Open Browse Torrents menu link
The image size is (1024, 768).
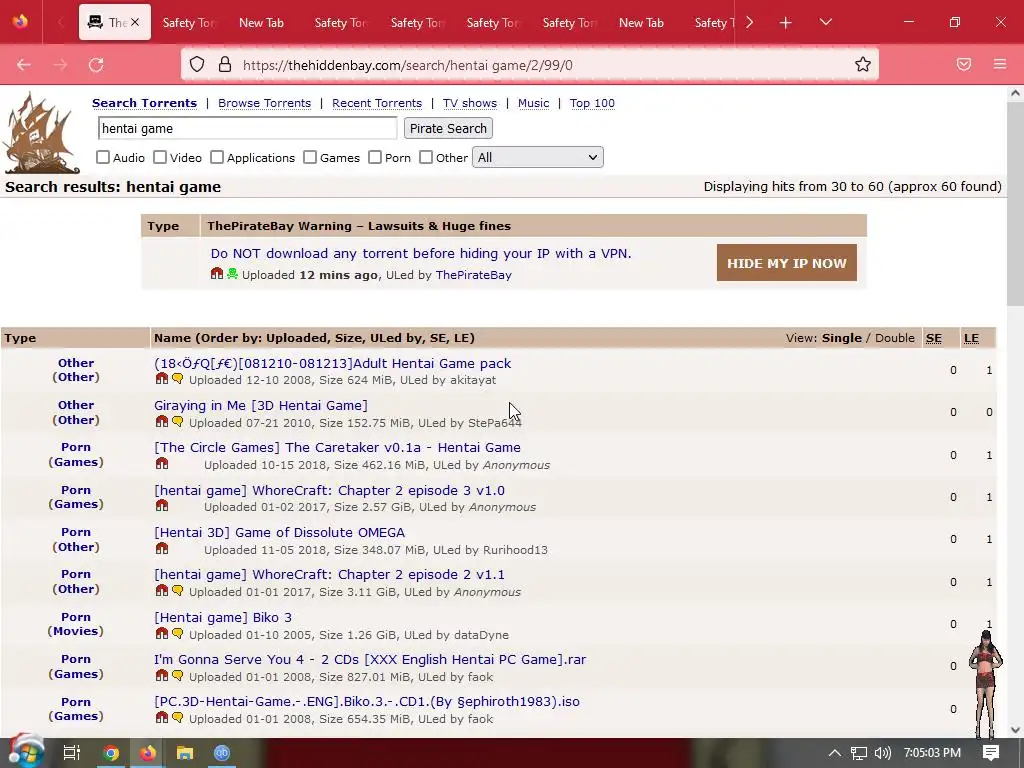264,103
